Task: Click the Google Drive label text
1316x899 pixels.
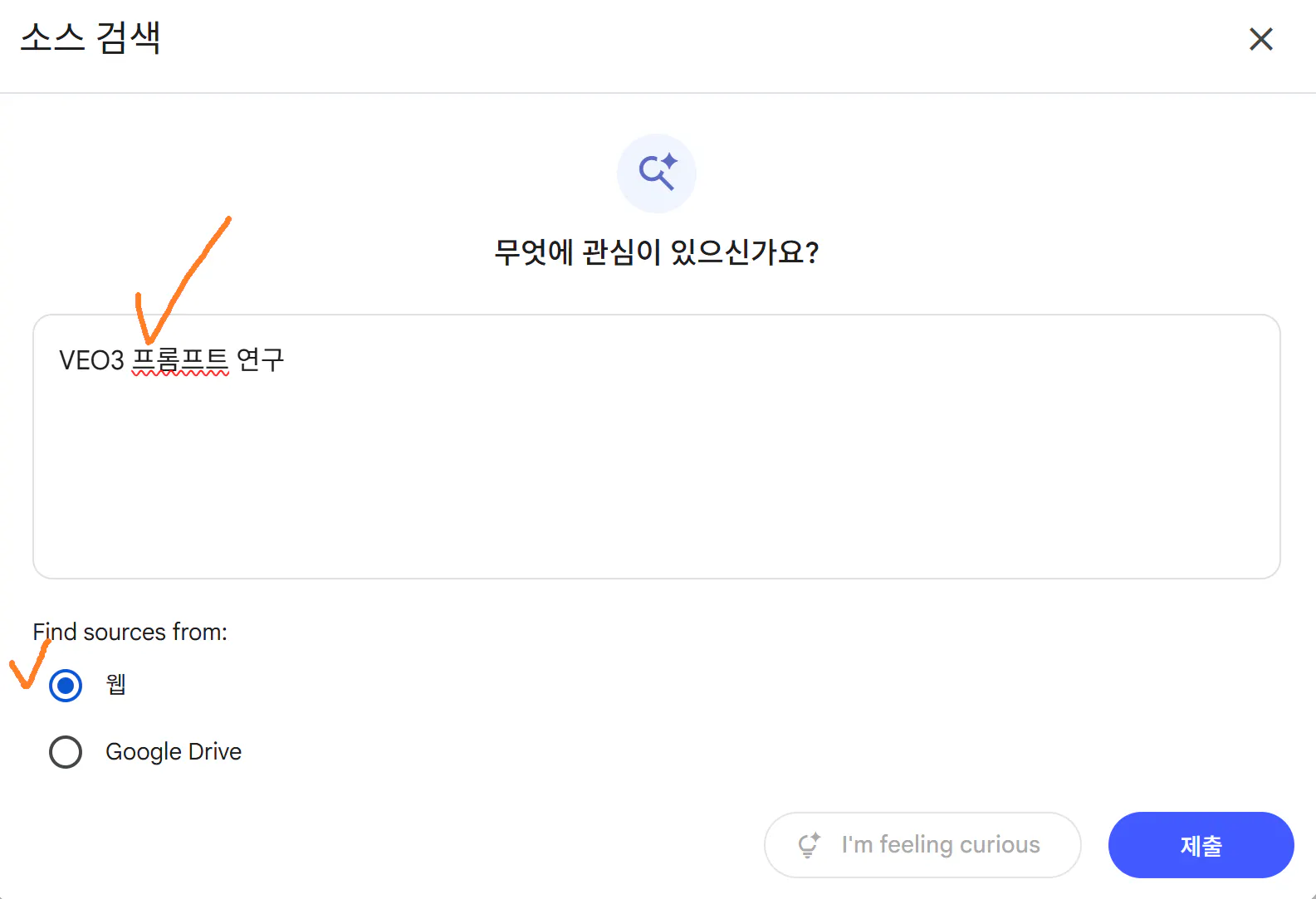Action: coord(174,752)
